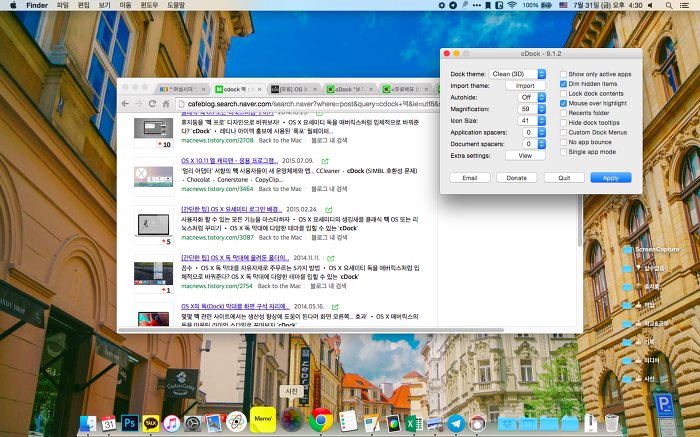
Task: Open Photoshop from the dock
Action: [130, 424]
